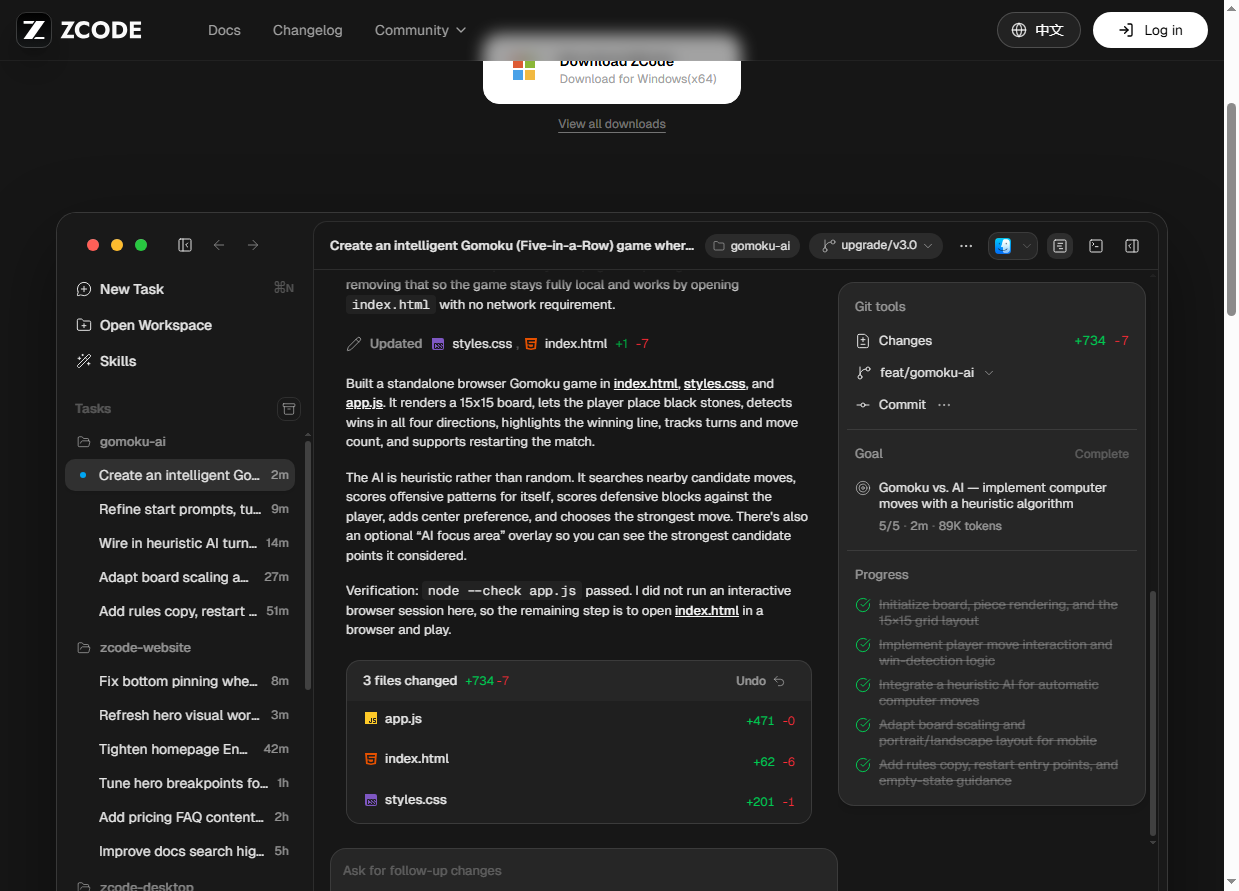This screenshot has height=891, width=1239.
Task: Toggle the Initialize board progress checkmark
Action: coord(863,605)
